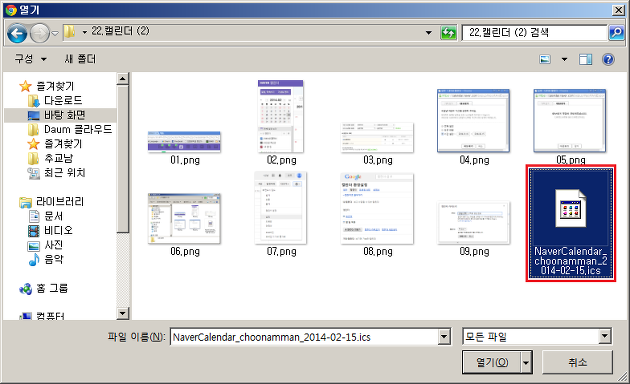
Task: Open the view options dropdown arrow
Action: tap(565, 59)
